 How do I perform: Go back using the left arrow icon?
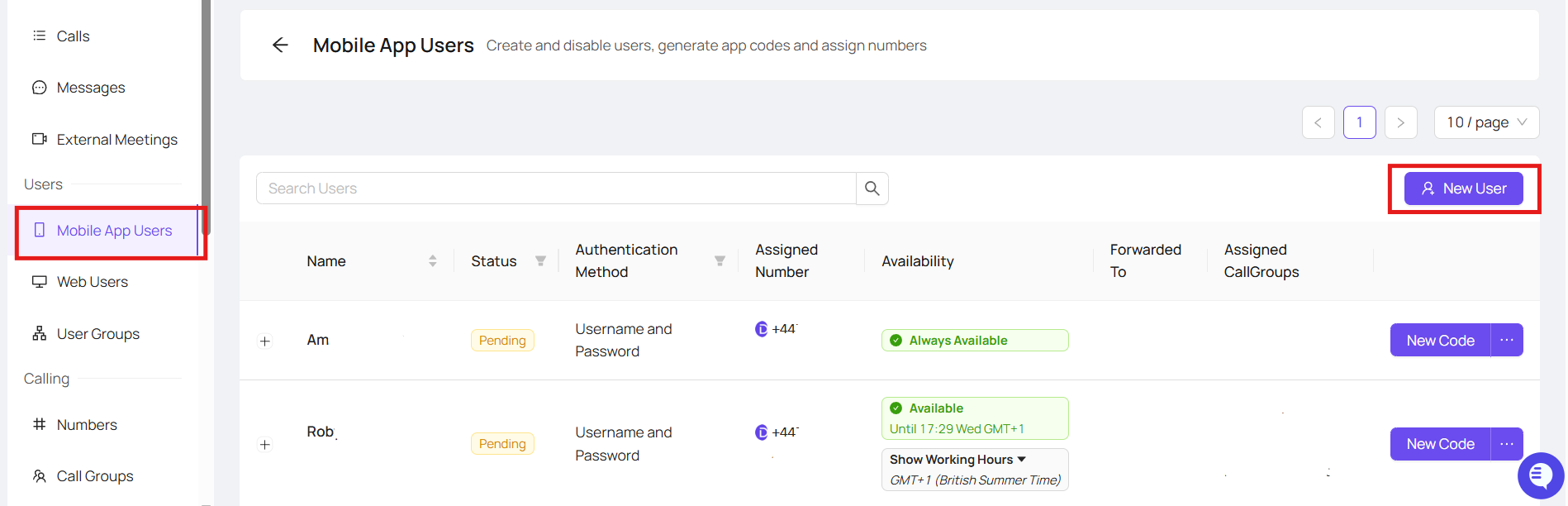point(280,45)
